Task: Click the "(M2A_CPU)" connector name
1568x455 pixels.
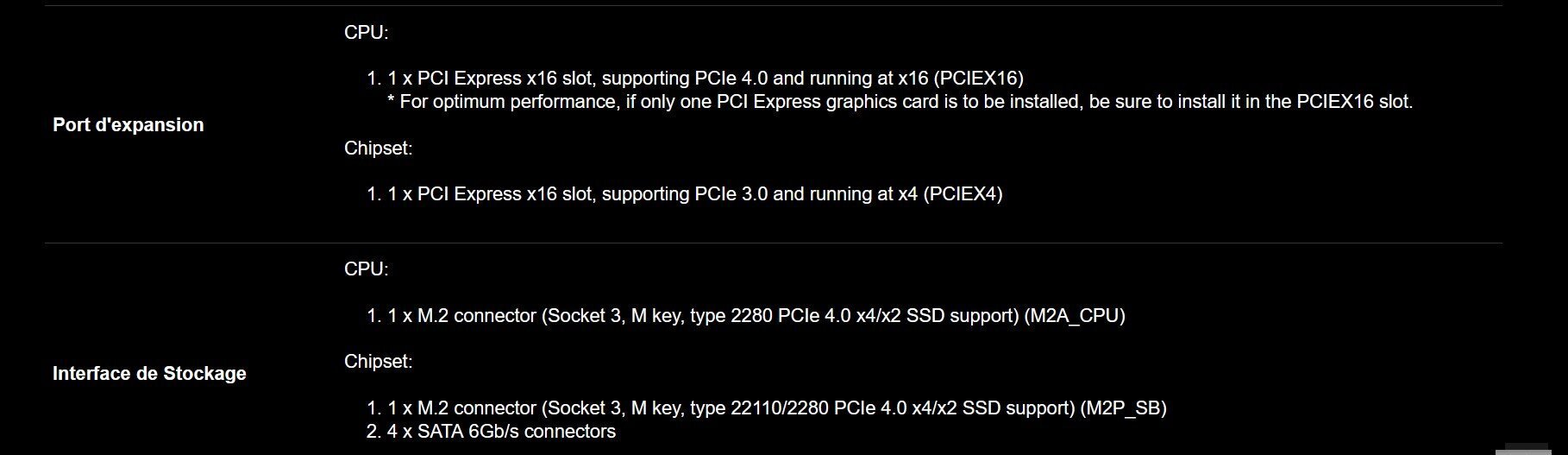Action: [x=1075, y=316]
